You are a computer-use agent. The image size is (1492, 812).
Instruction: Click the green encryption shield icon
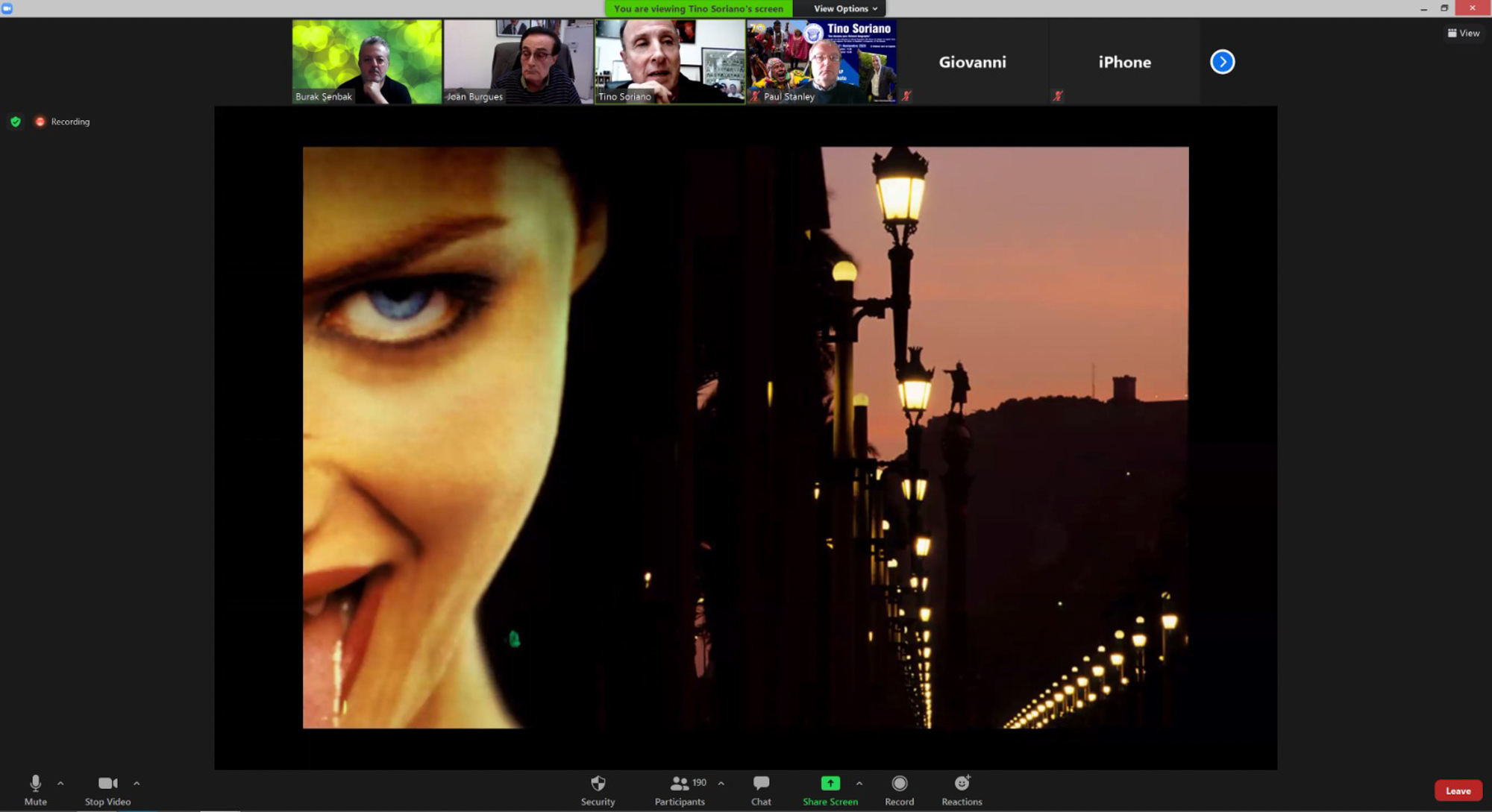click(x=16, y=122)
